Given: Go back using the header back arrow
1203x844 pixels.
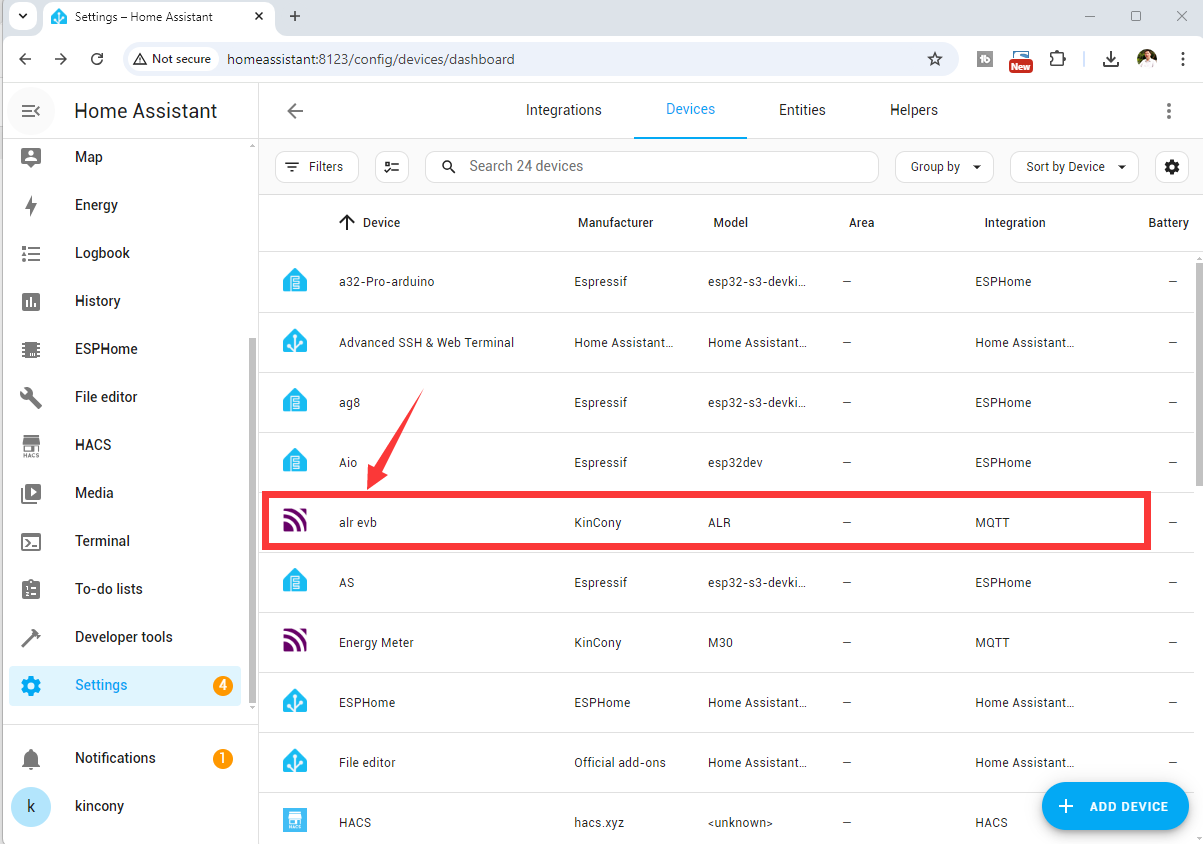Looking at the screenshot, I should [x=295, y=111].
